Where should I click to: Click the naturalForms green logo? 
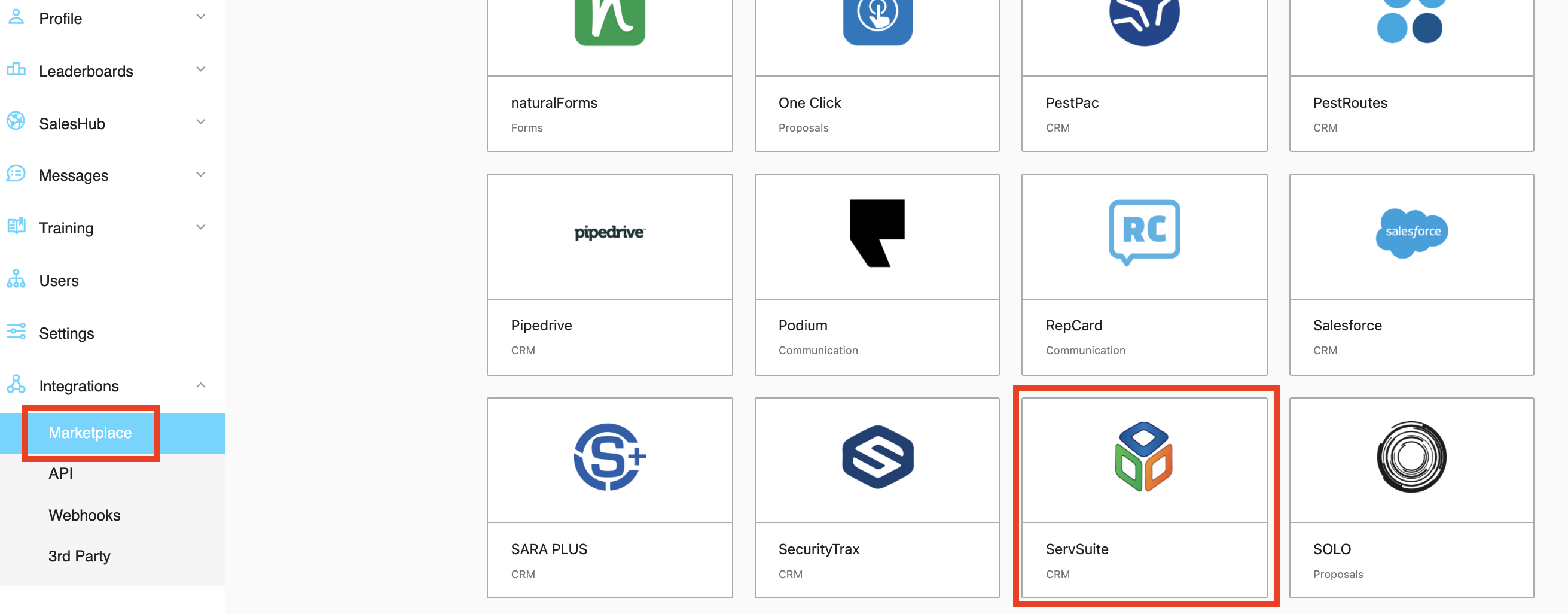tap(609, 22)
